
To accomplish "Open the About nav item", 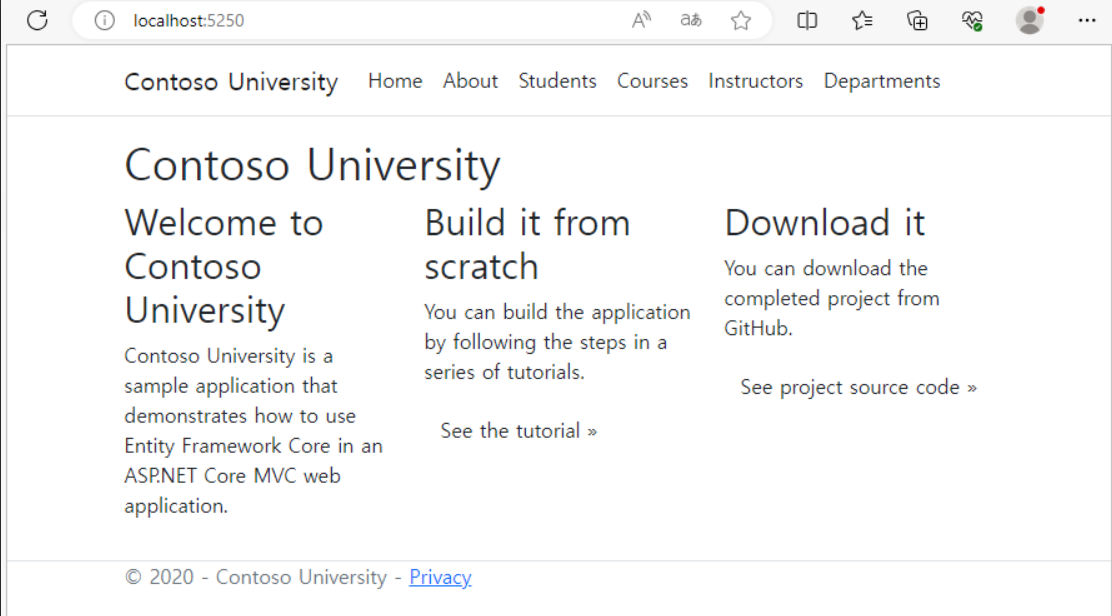I will (x=470, y=81).
